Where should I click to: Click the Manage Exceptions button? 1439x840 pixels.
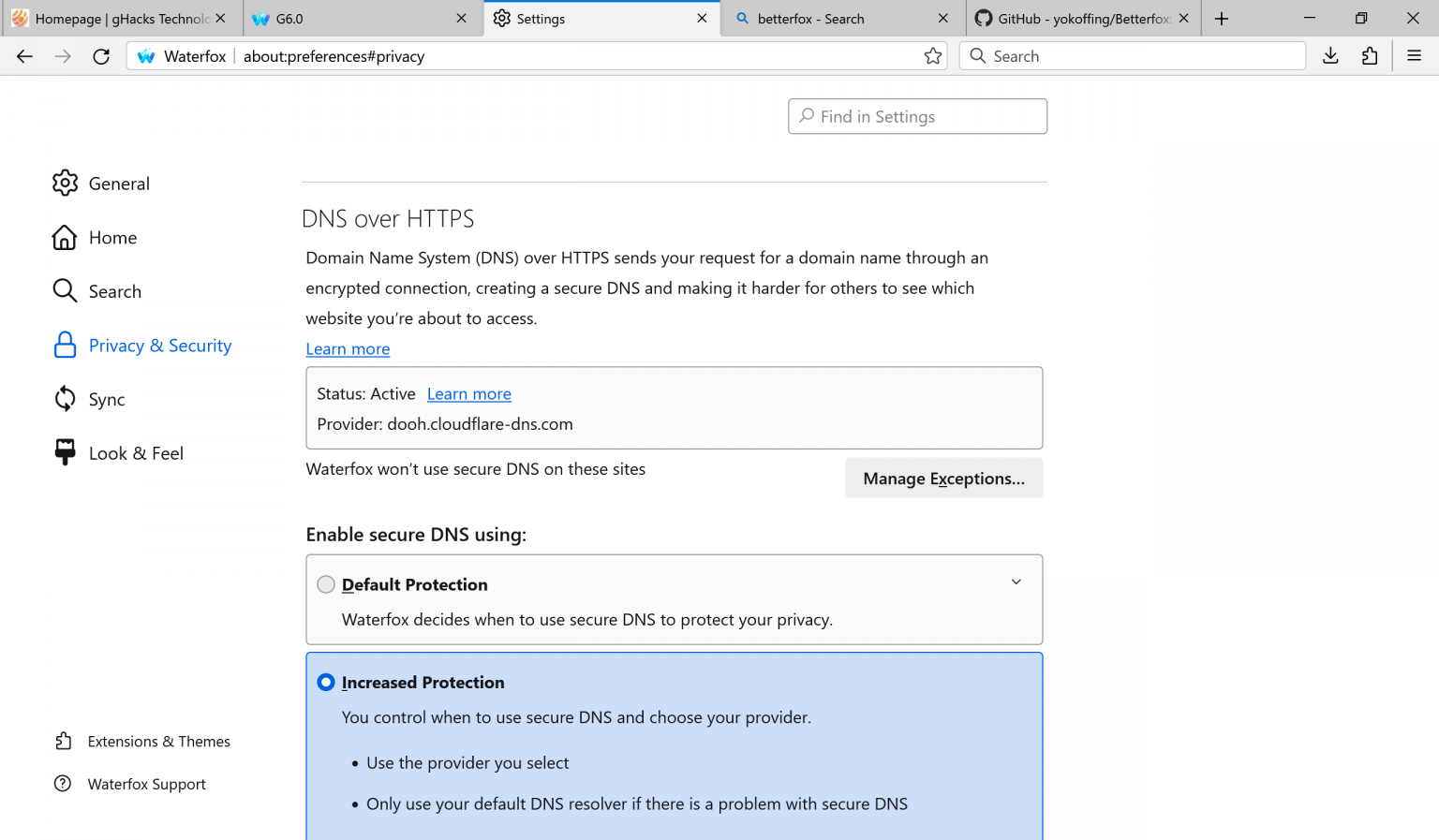[943, 478]
